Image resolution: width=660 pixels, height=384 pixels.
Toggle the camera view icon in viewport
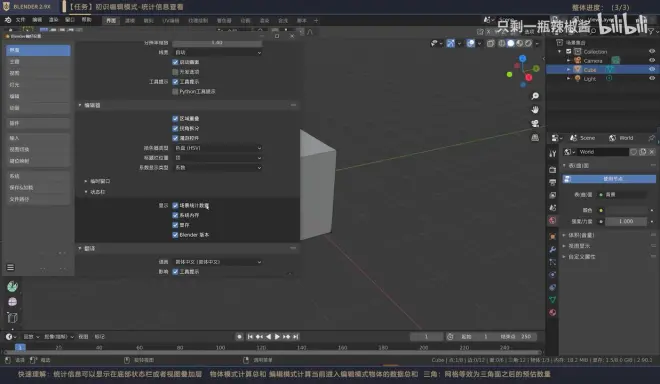point(535,123)
